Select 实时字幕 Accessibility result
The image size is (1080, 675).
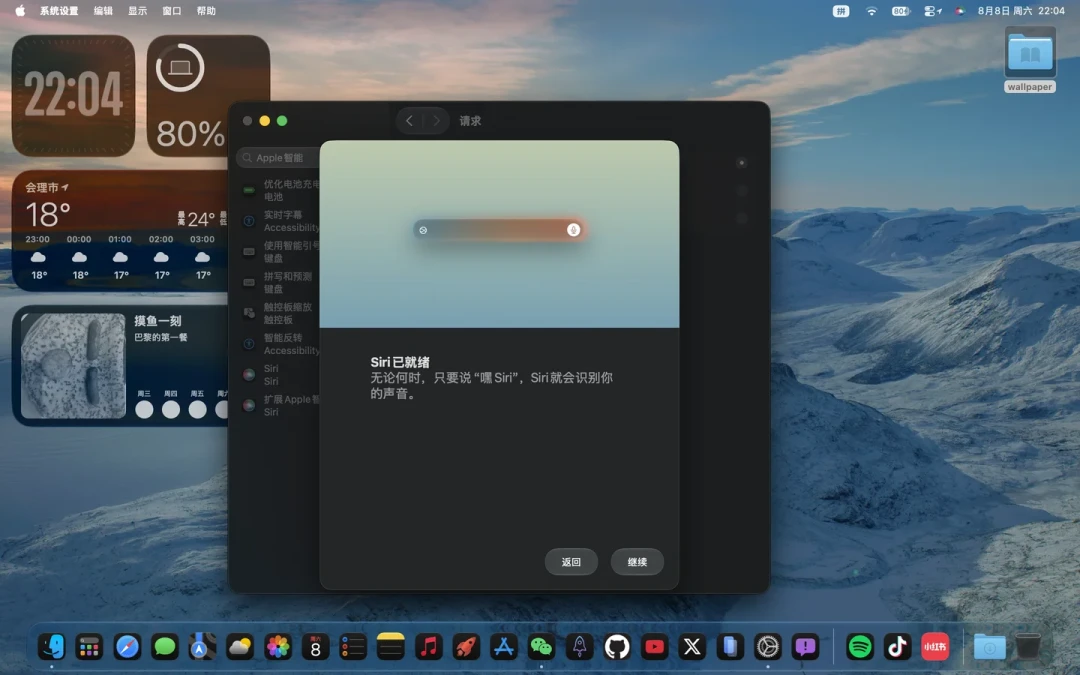tap(279, 221)
